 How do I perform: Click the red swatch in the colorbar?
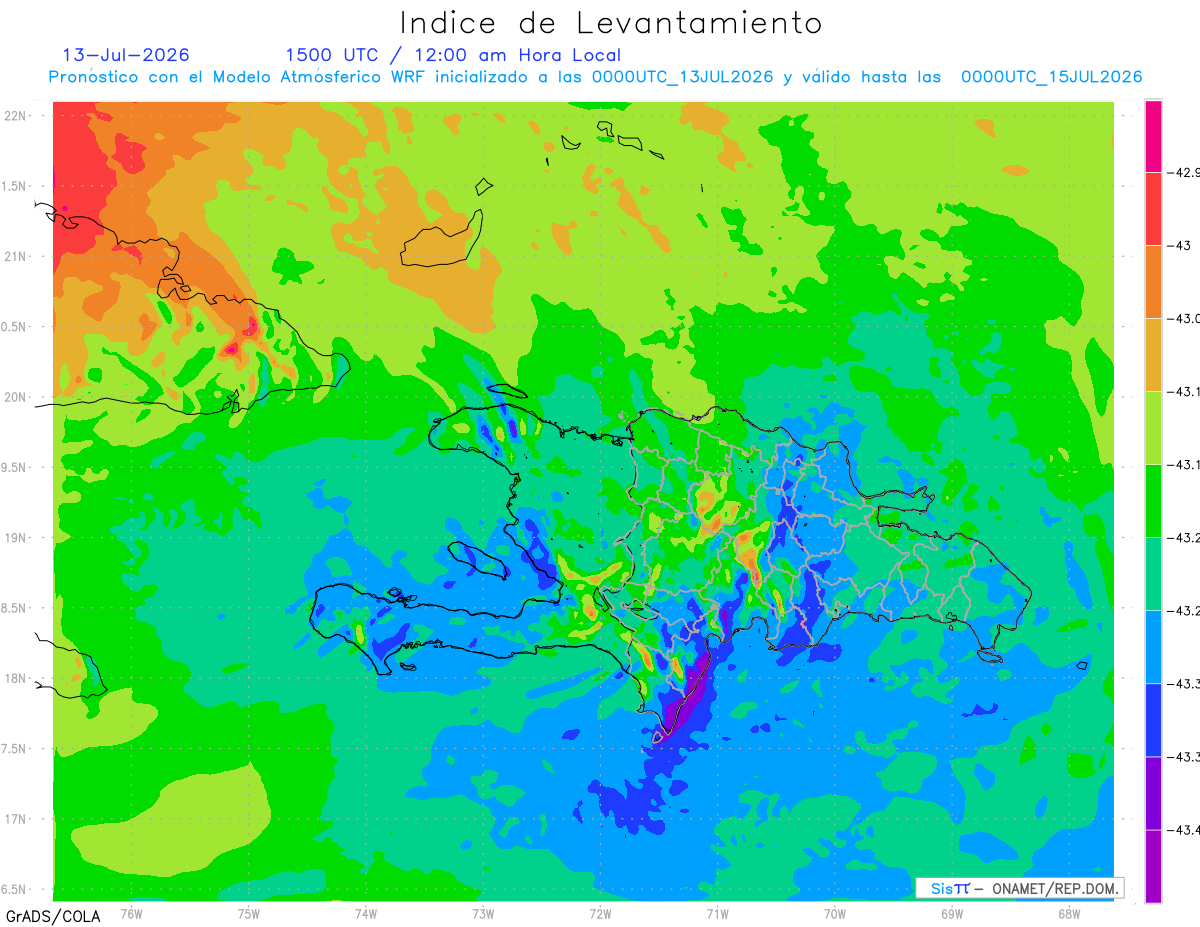click(1153, 209)
